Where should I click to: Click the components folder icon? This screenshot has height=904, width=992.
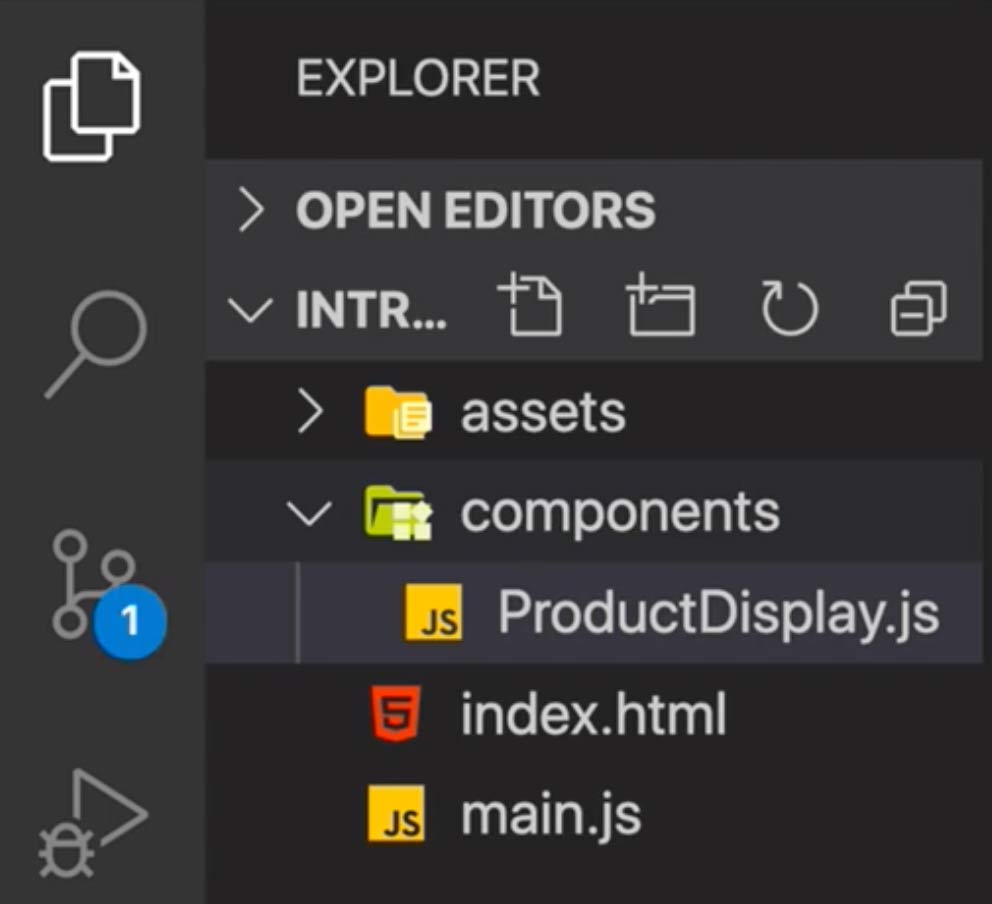tap(398, 513)
